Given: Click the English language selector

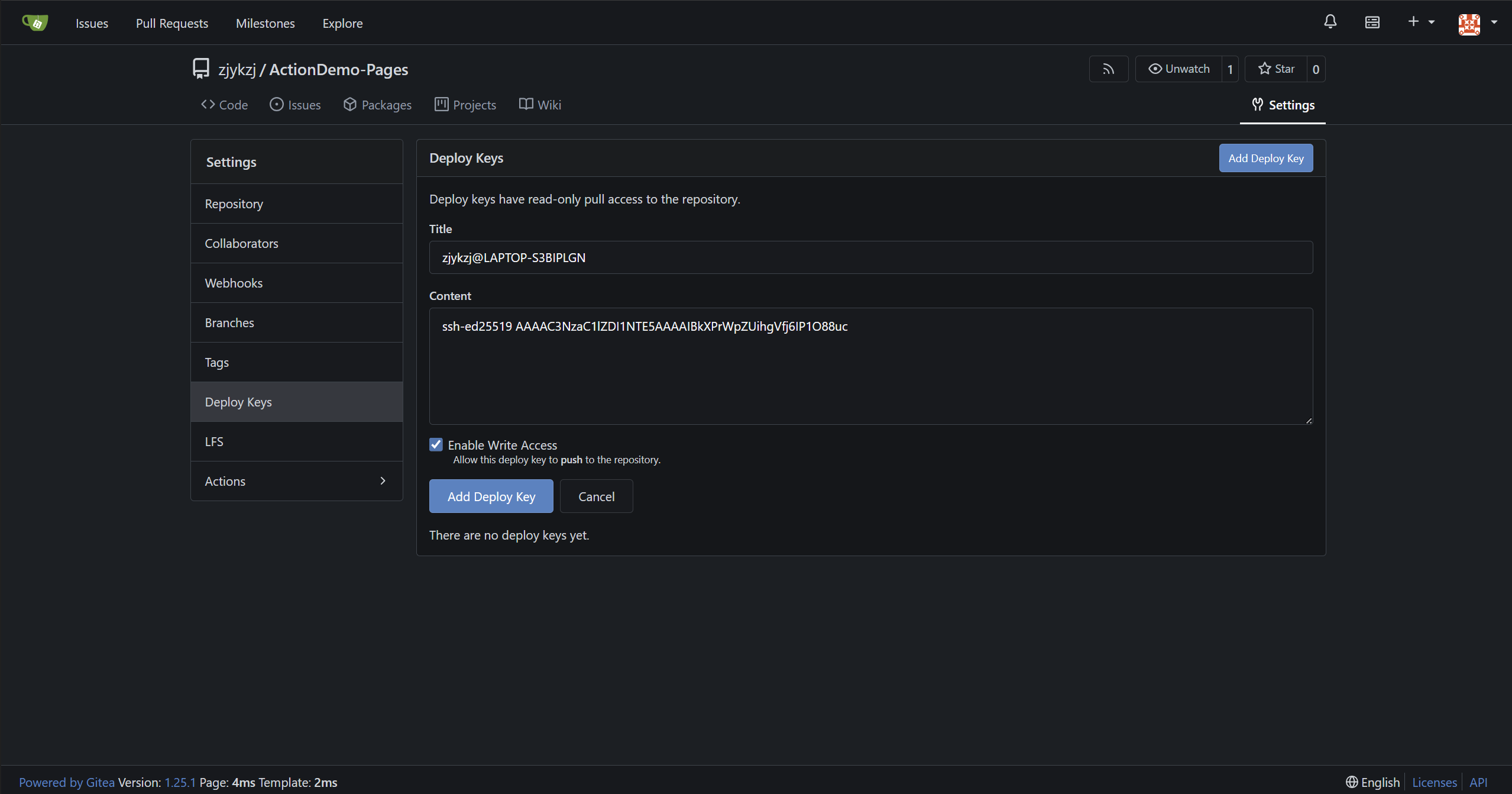Looking at the screenshot, I should pos(1372,782).
